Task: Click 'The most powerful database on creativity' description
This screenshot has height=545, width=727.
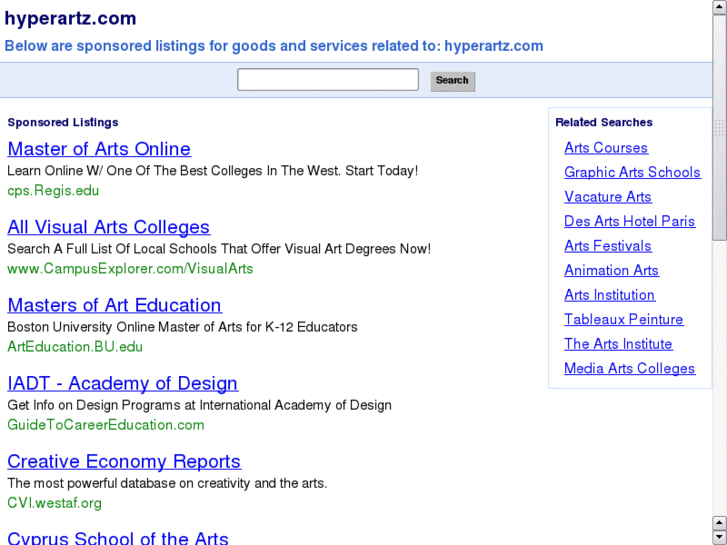Action: 167,483
